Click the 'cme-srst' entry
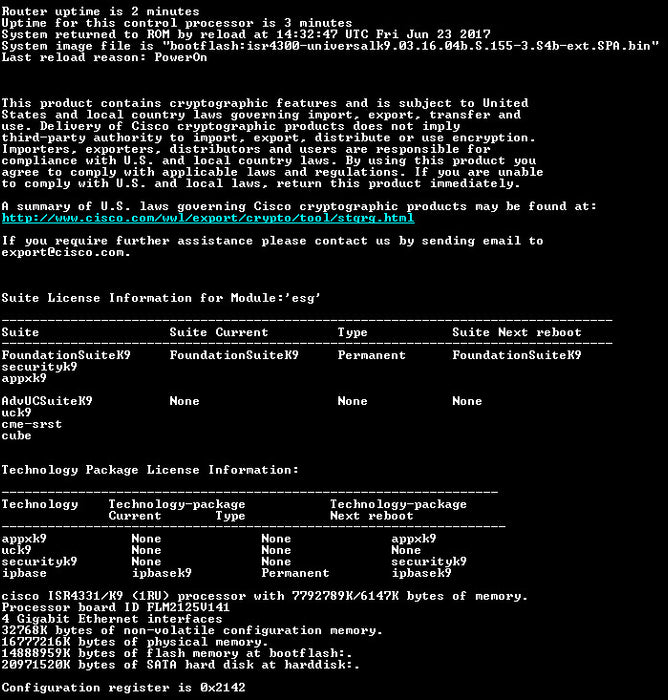This screenshot has height=700, width=668. click(32, 424)
